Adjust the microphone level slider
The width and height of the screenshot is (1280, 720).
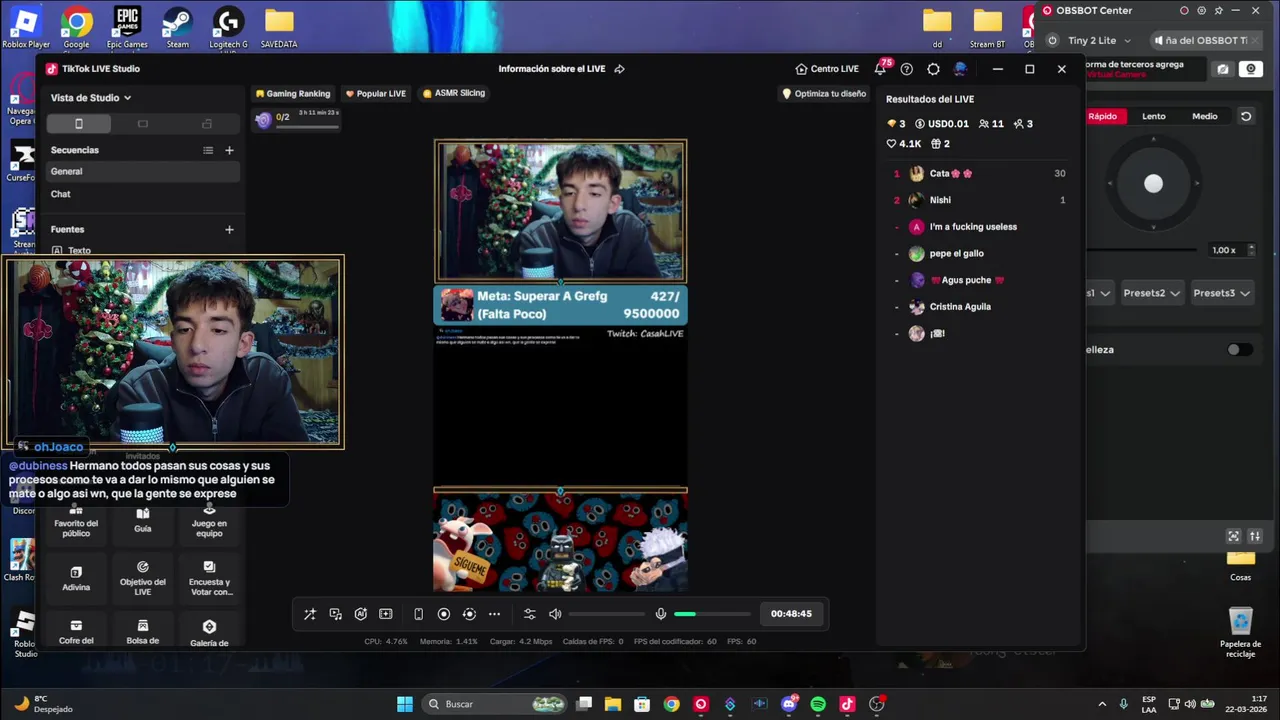pos(712,614)
